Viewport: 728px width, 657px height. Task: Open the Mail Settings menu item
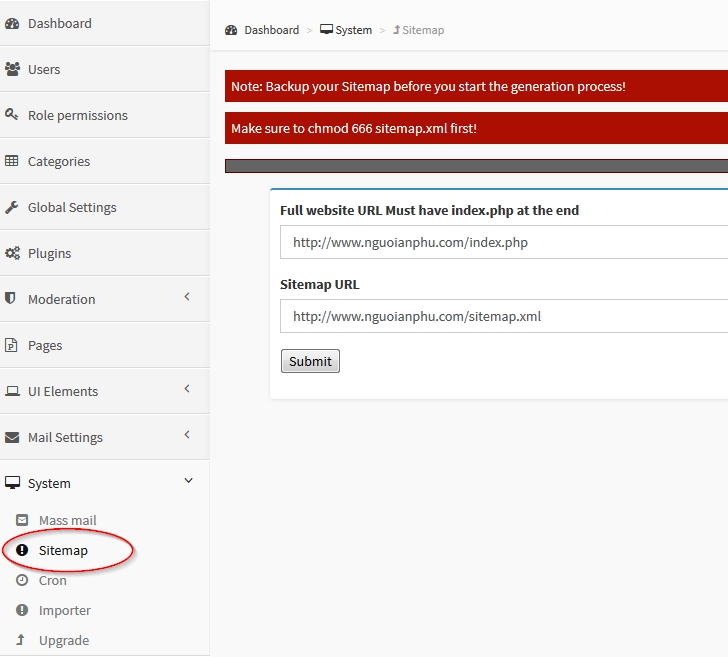click(x=104, y=437)
